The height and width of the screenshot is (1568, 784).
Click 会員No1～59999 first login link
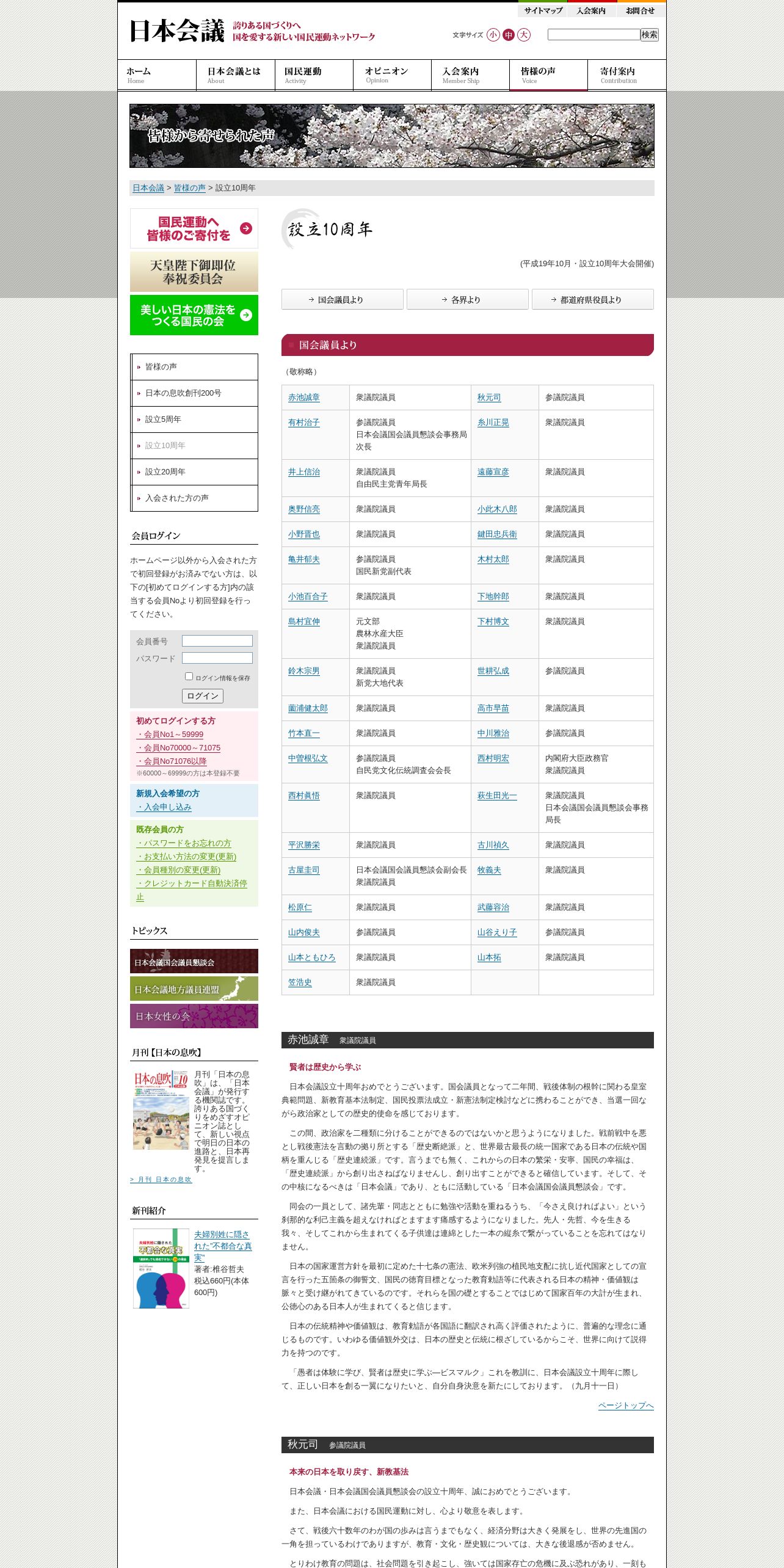(x=170, y=735)
